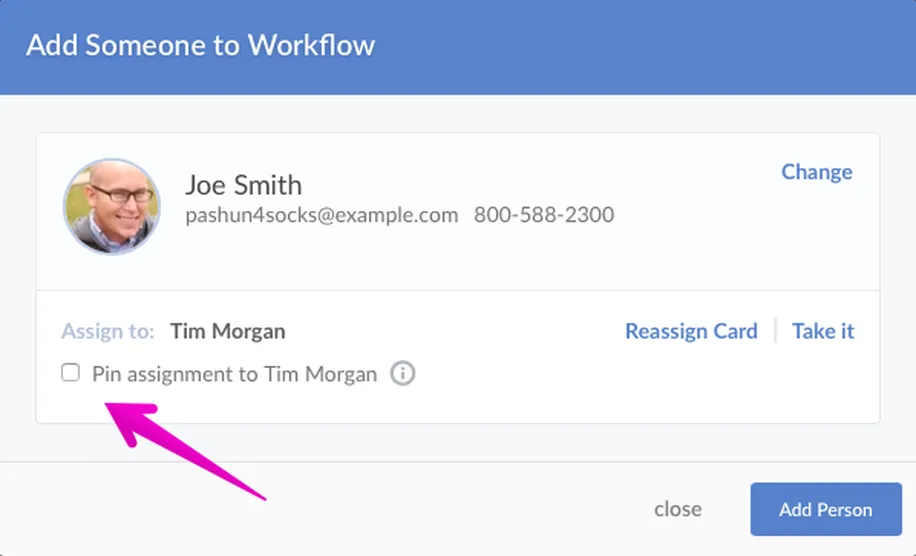Viewport: 916px width, 556px height.
Task: Click the Joe Smith name heading
Action: tap(243, 185)
